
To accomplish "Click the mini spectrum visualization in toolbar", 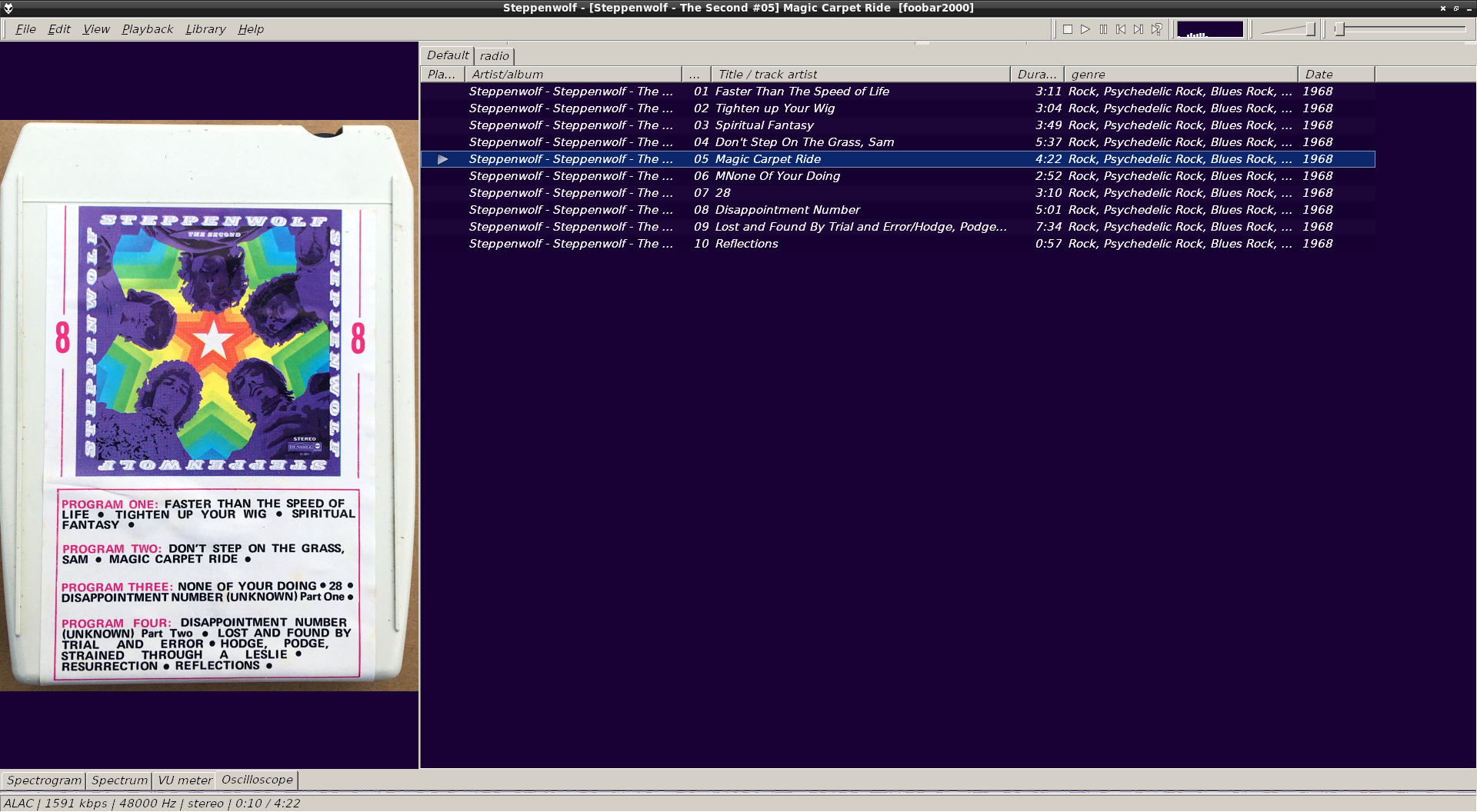I will [1210, 29].
